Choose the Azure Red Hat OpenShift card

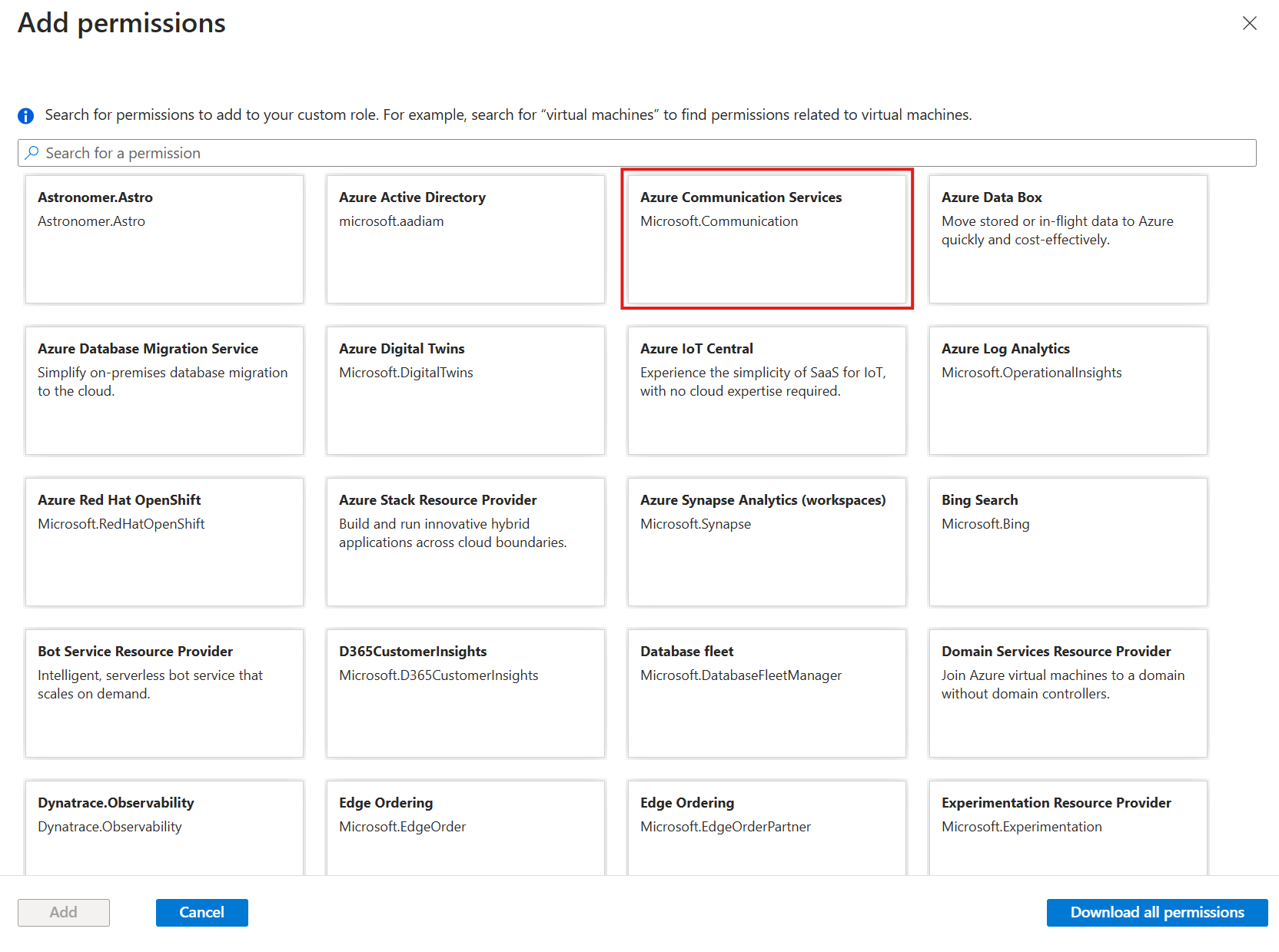coord(164,542)
